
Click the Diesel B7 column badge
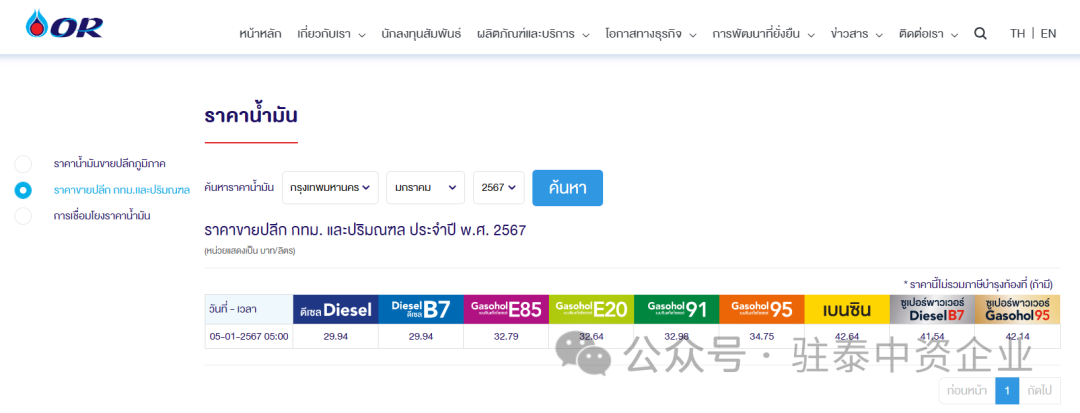[421, 310]
